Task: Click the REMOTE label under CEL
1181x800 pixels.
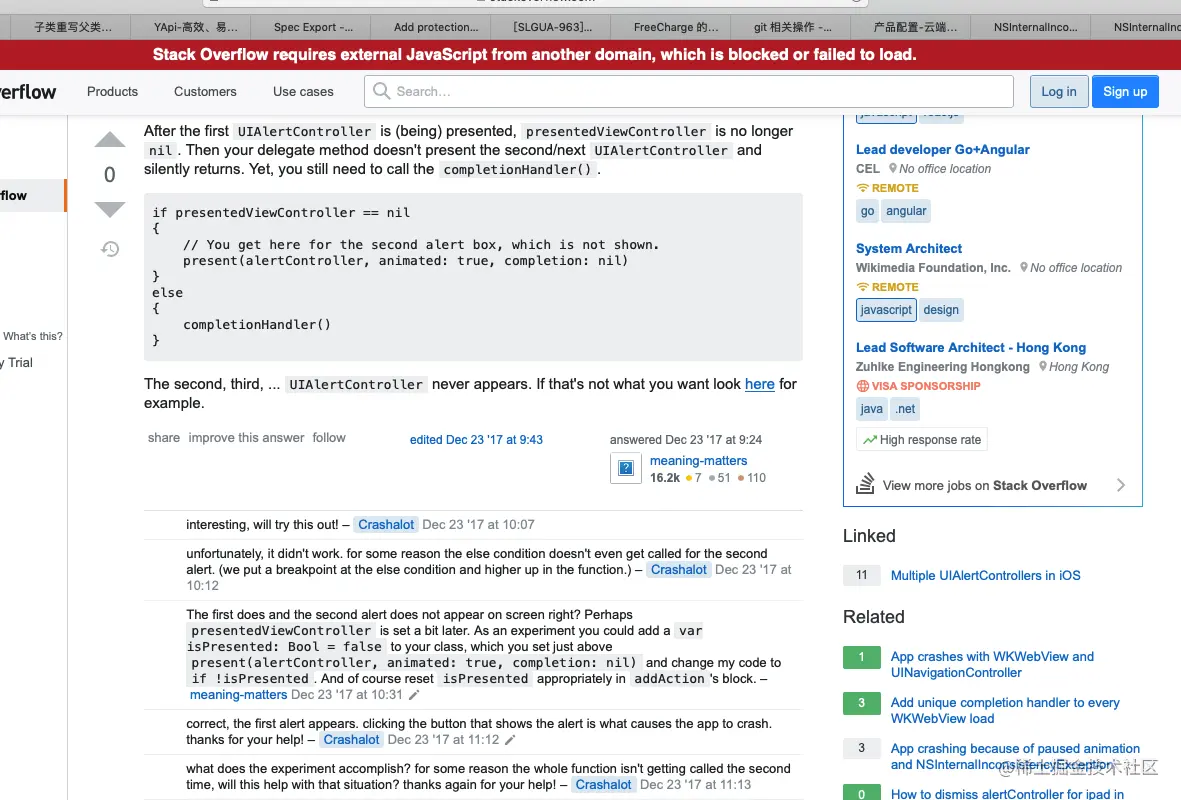Action: click(x=887, y=188)
